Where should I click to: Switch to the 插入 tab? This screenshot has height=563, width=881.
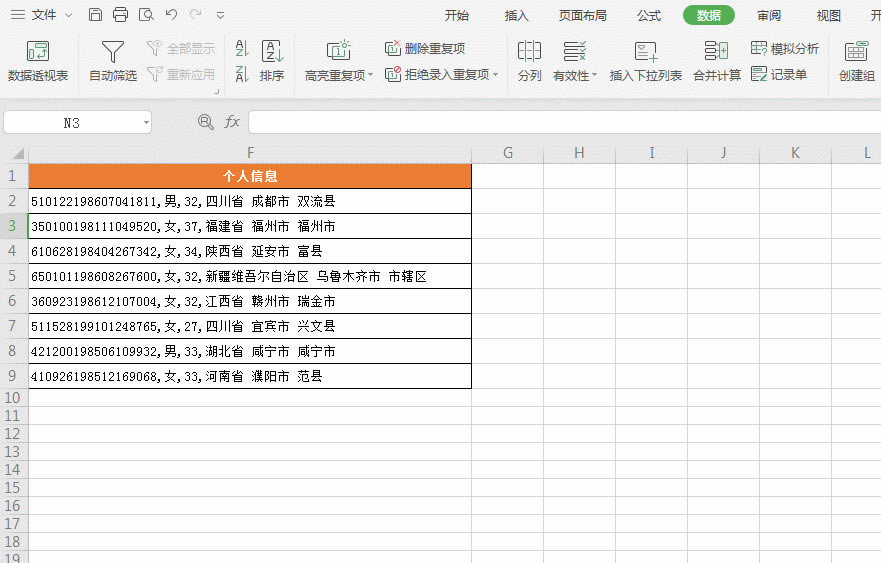pyautogui.click(x=516, y=16)
